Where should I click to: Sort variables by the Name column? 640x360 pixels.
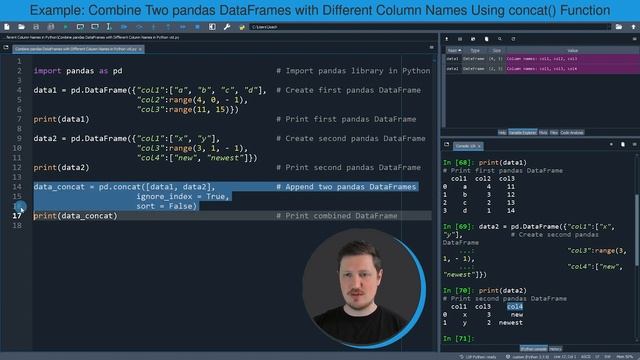click(x=454, y=51)
